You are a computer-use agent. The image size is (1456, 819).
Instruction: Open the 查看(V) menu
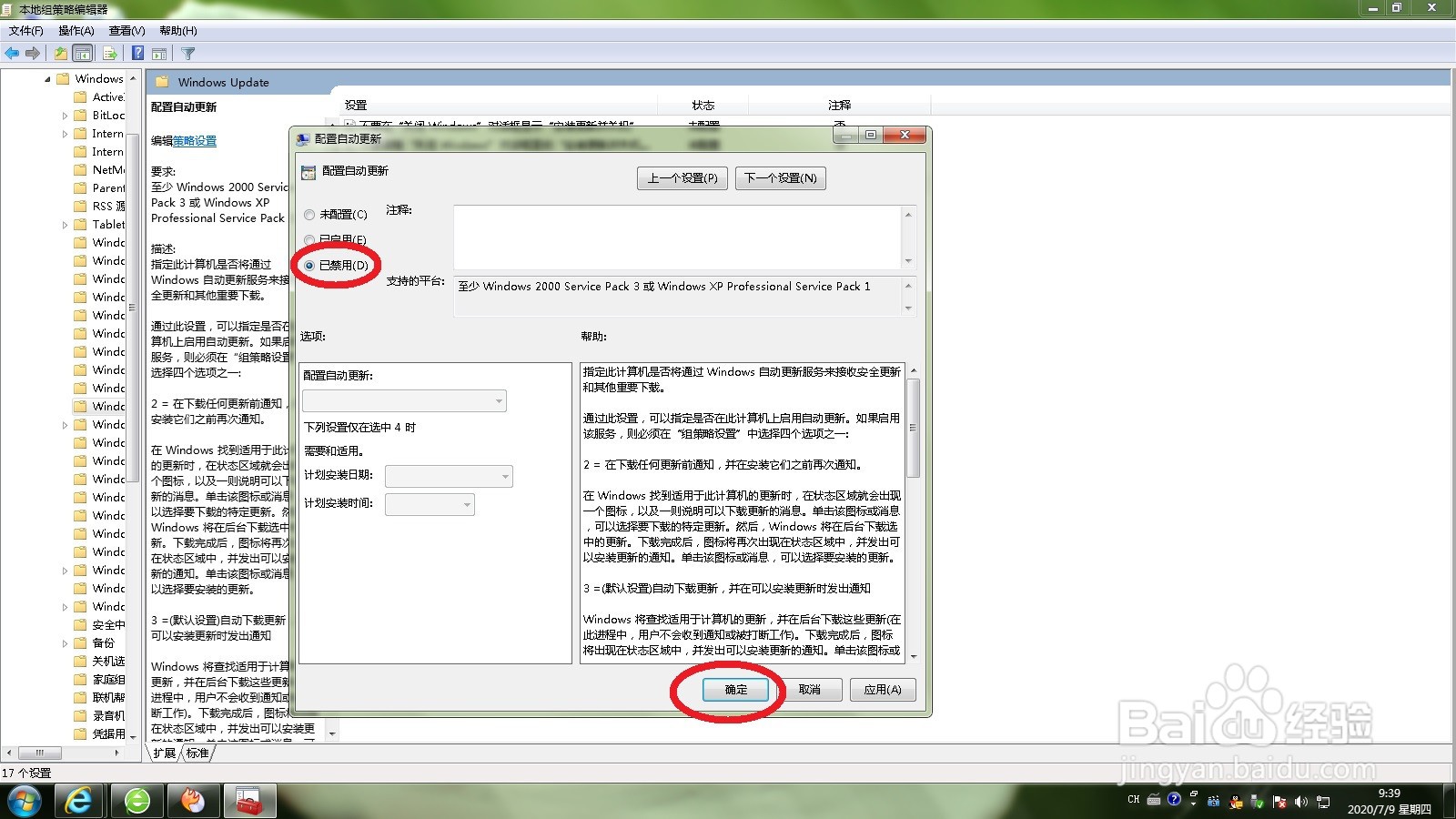click(126, 31)
